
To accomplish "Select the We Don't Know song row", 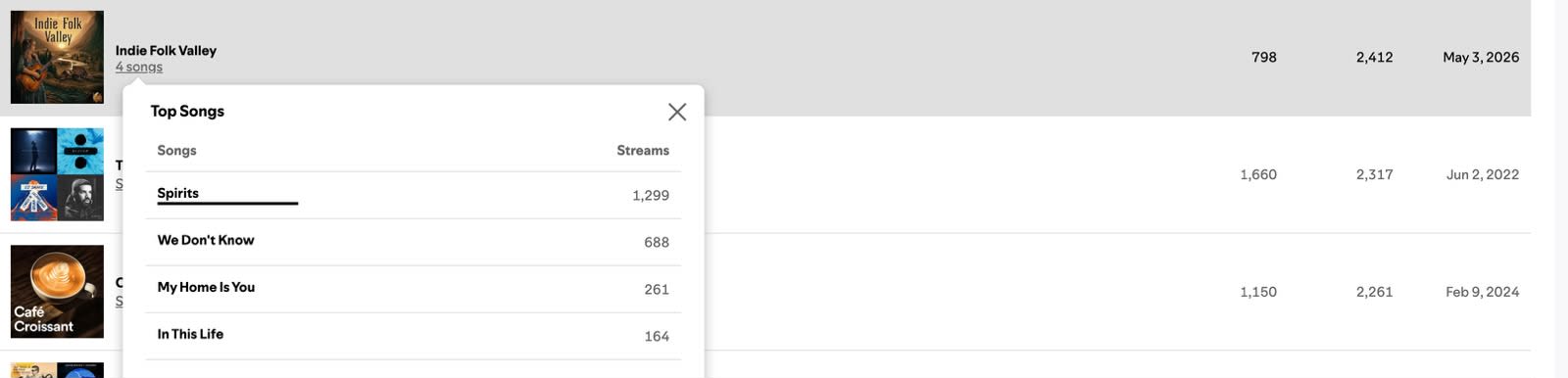I will pyautogui.click(x=414, y=241).
